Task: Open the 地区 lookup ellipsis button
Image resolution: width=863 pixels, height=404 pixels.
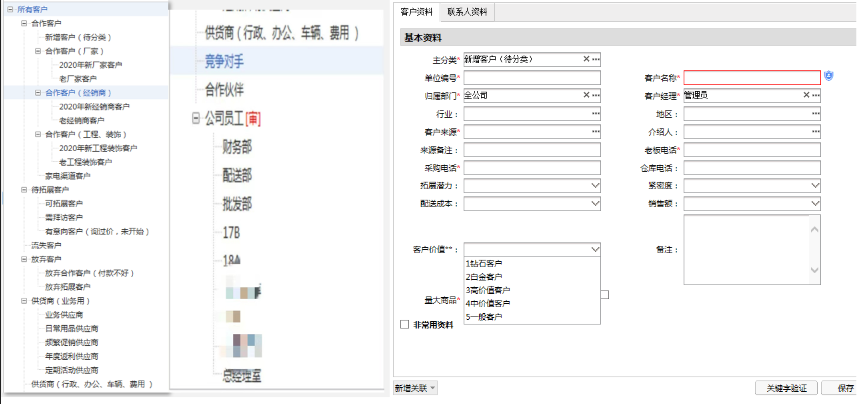Action: coord(816,113)
